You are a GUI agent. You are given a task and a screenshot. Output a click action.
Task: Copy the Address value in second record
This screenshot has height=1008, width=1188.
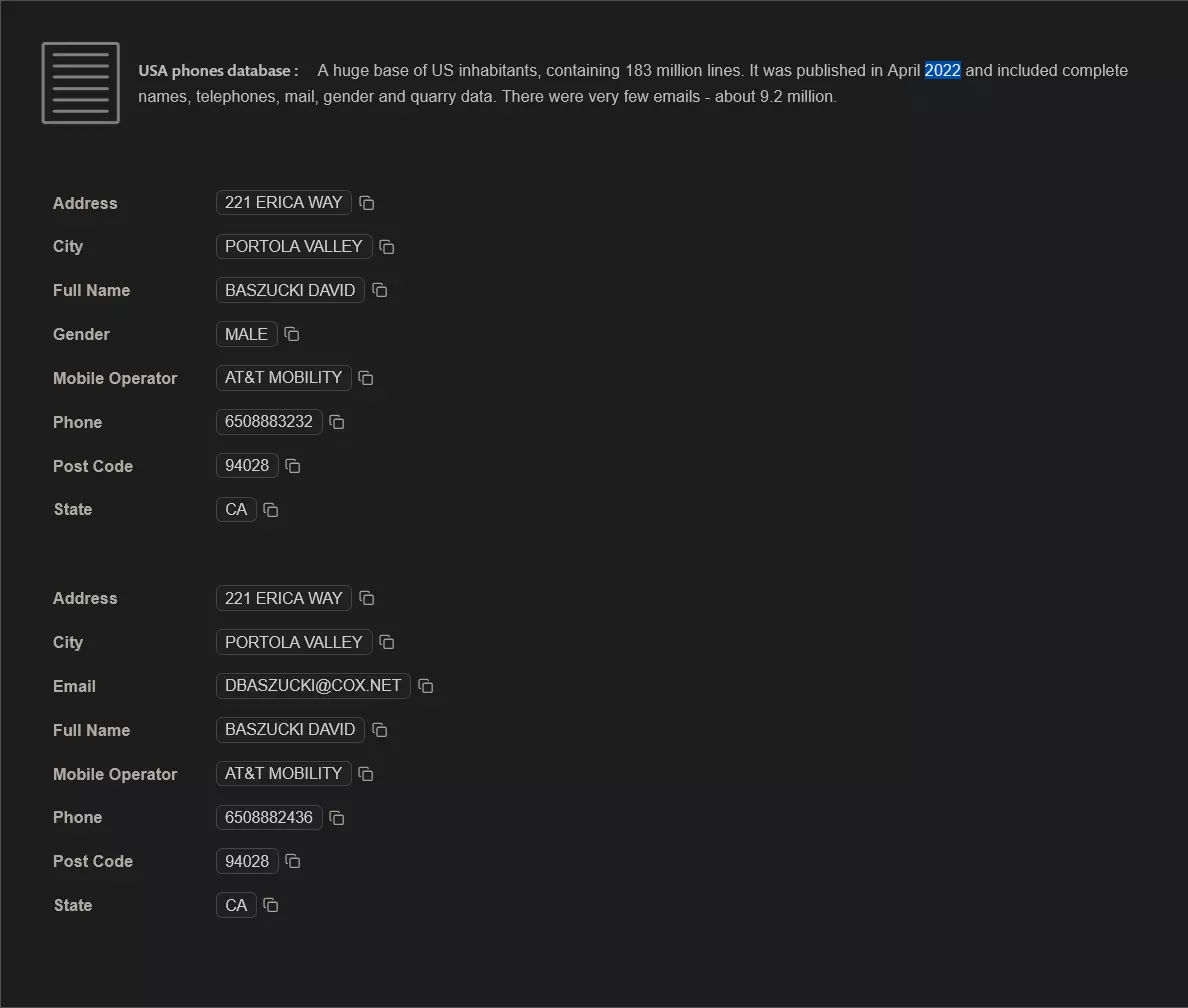coord(367,599)
